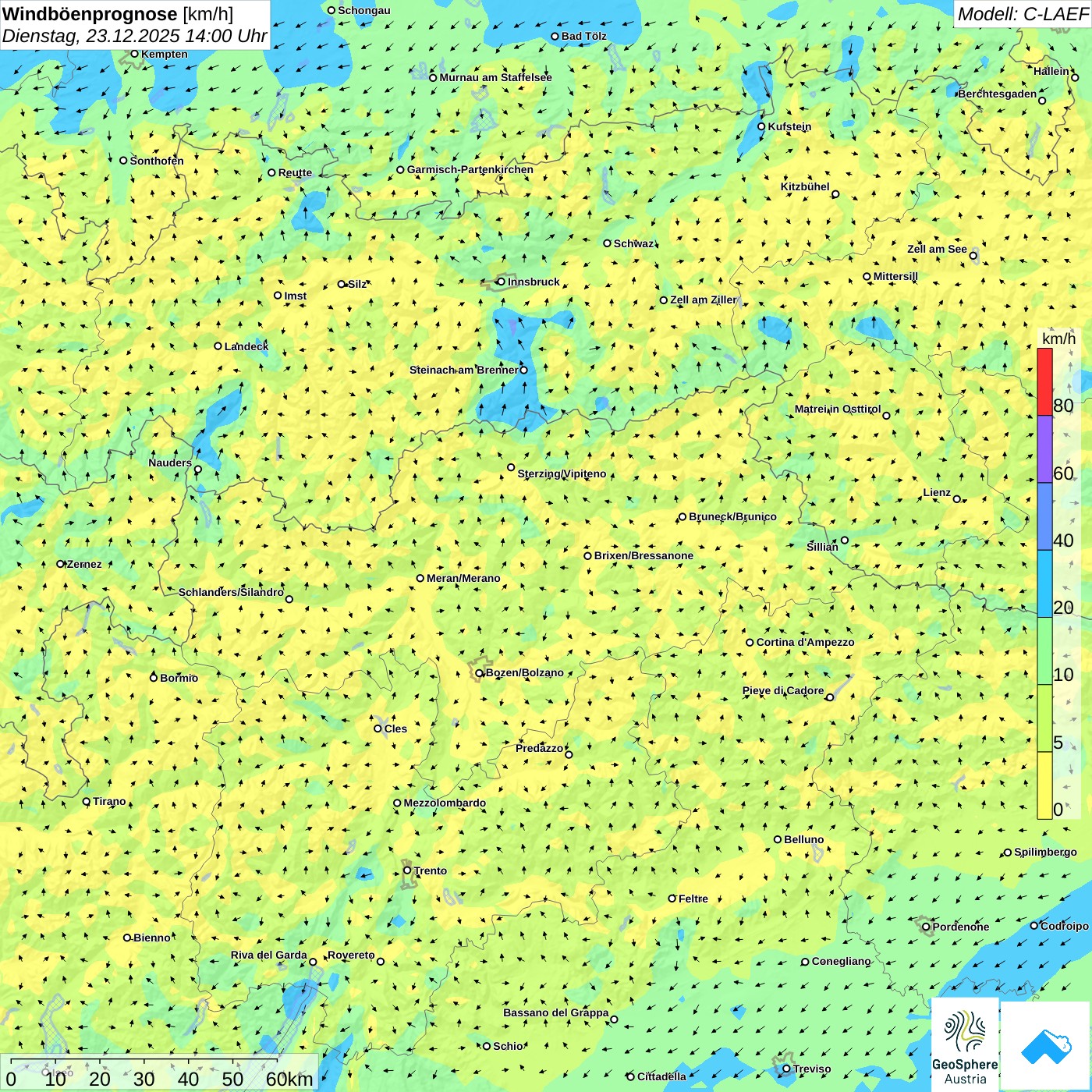Image resolution: width=1092 pixels, height=1092 pixels.
Task: Click the 'Codroipo' label
Action: click(1064, 926)
